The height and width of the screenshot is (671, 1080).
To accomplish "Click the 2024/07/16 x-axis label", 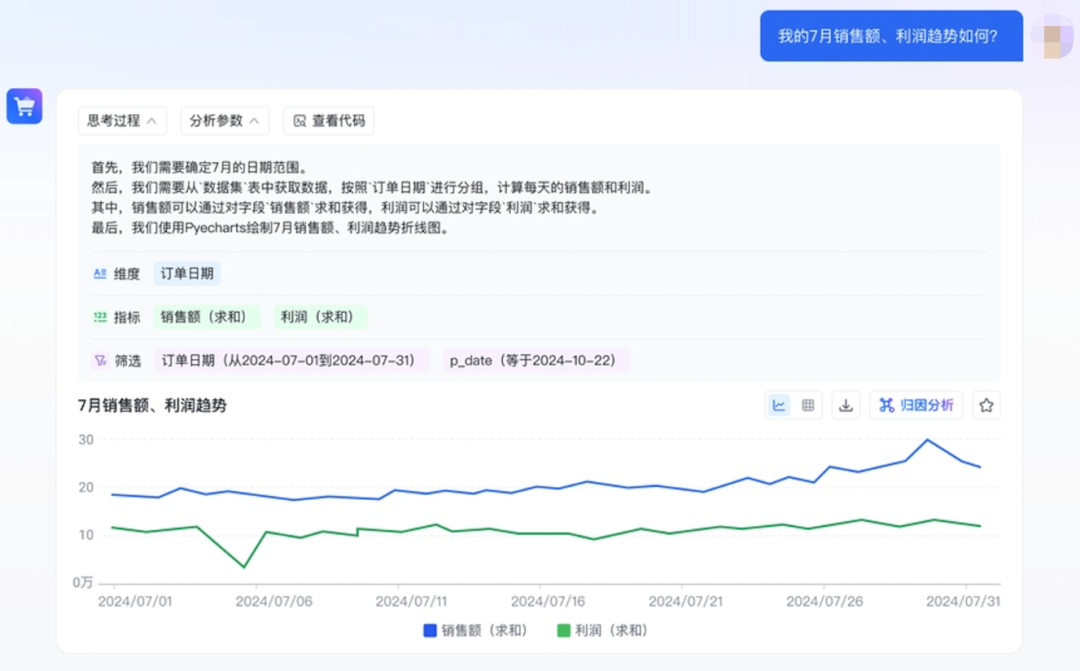I will tap(548, 601).
